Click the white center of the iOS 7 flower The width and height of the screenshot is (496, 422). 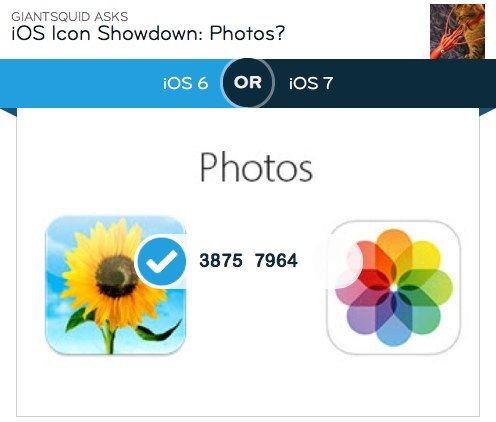click(394, 287)
